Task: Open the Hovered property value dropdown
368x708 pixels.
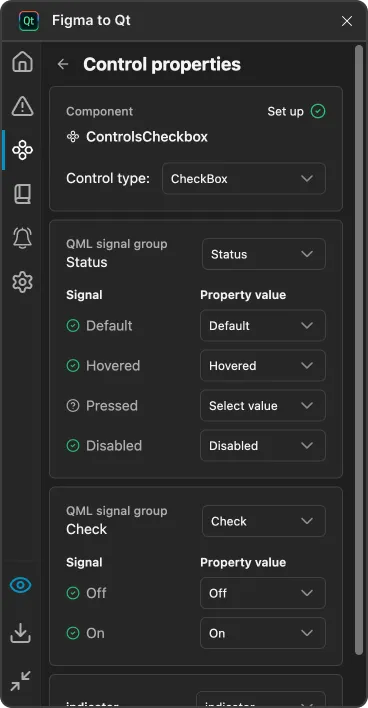Action: 263,365
